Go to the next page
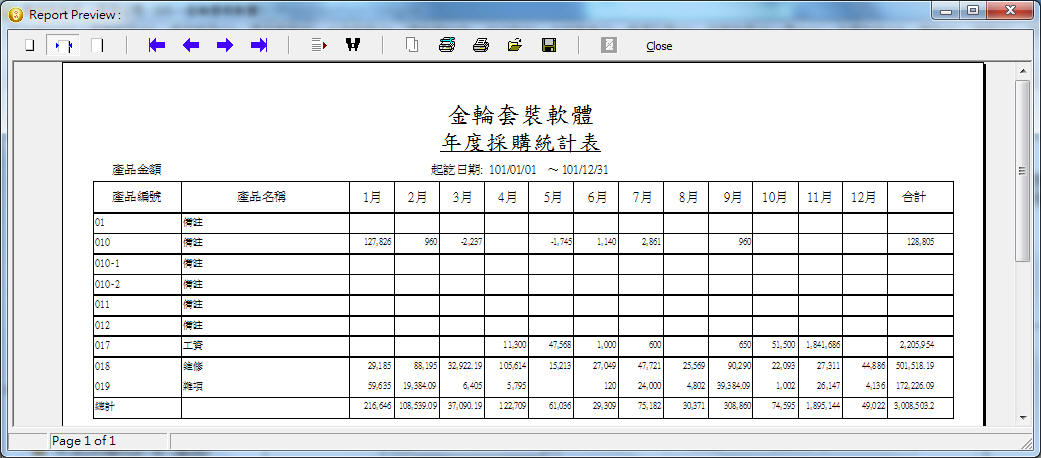The height and width of the screenshot is (458, 1041). [225, 45]
